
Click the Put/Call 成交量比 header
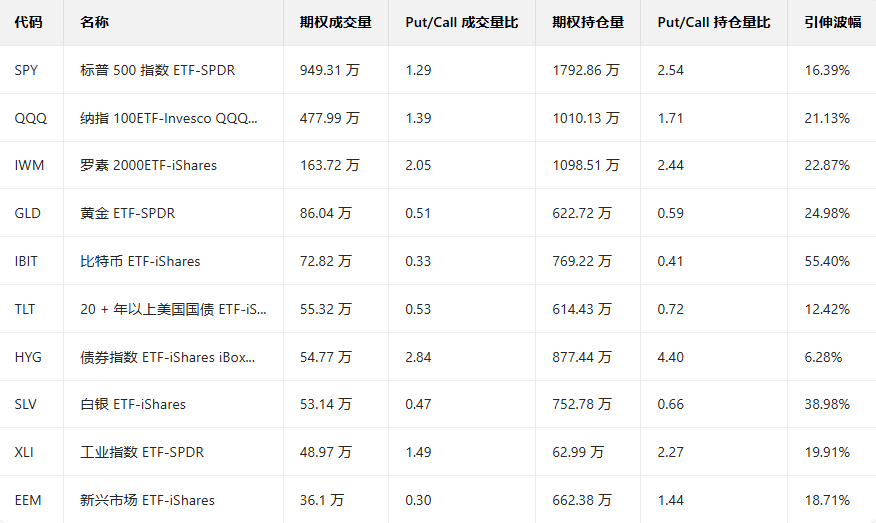(462, 22)
